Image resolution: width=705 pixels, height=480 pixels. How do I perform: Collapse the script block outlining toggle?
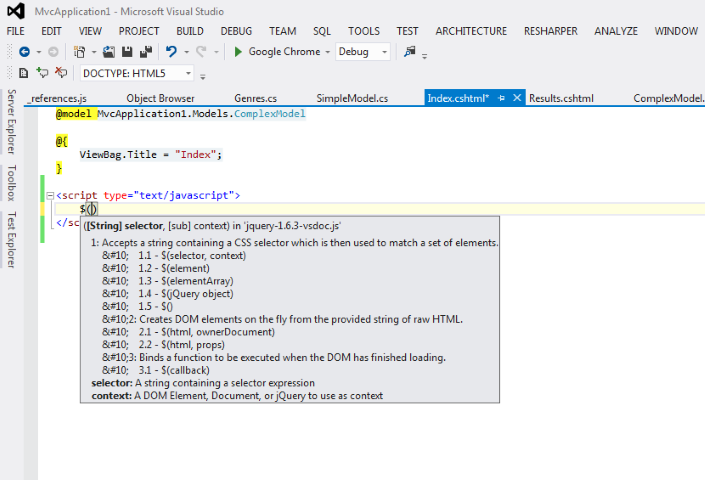pos(50,196)
